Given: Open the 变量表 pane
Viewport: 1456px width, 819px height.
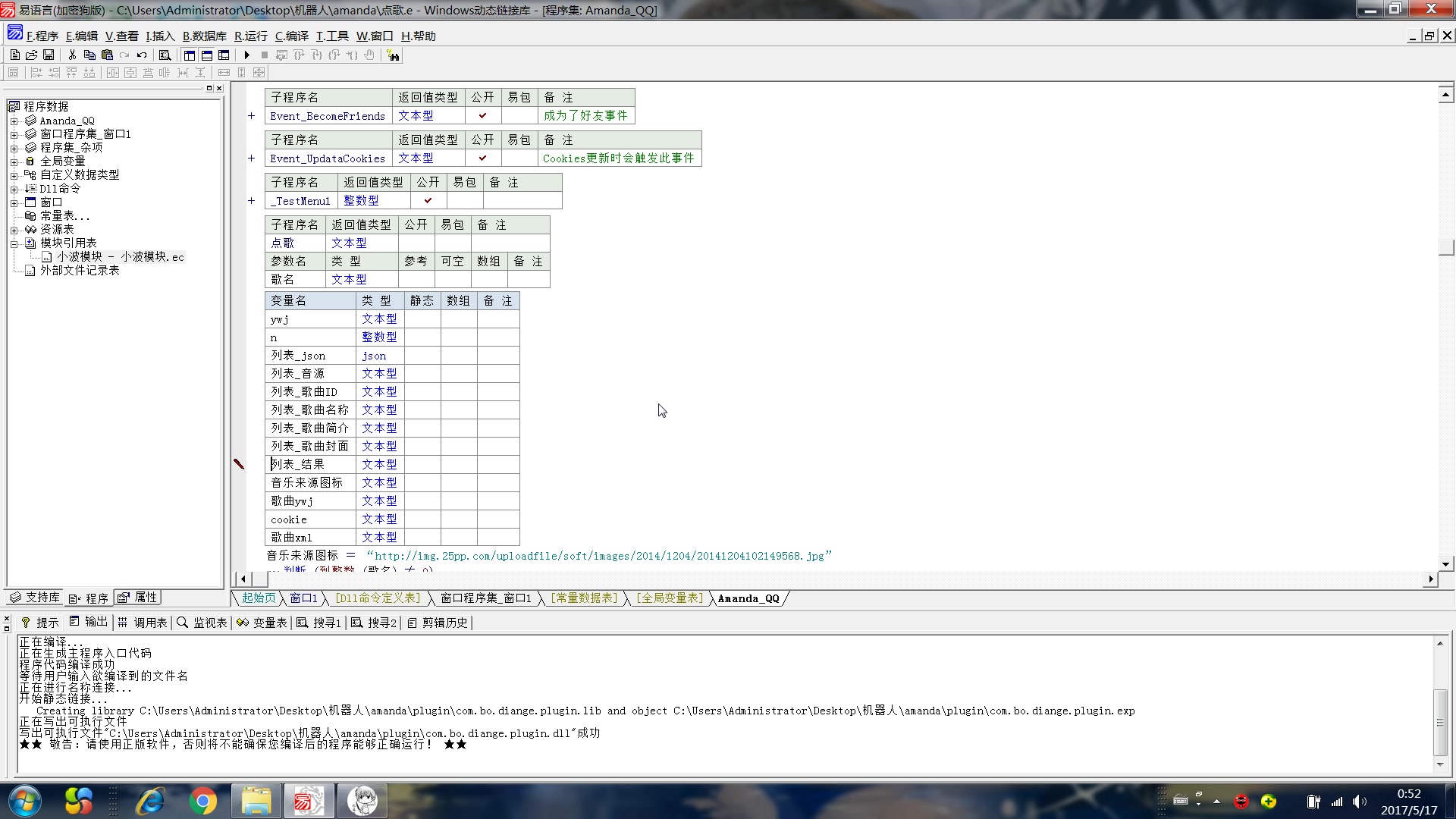Looking at the screenshot, I should (x=262, y=623).
